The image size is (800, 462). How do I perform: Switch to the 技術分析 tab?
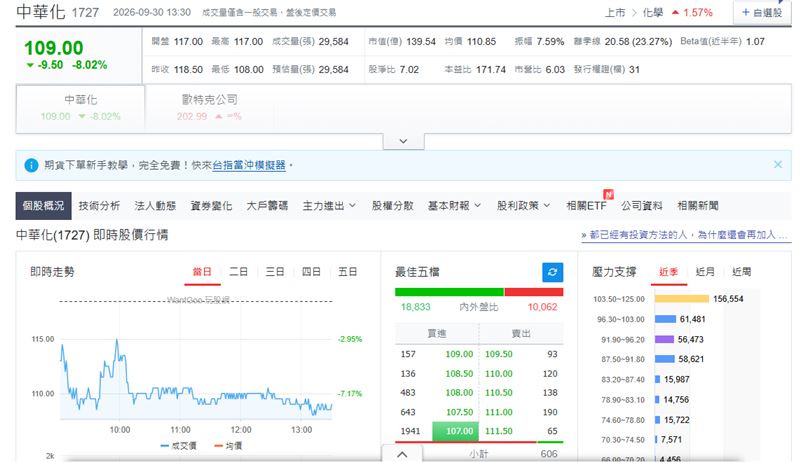99,206
